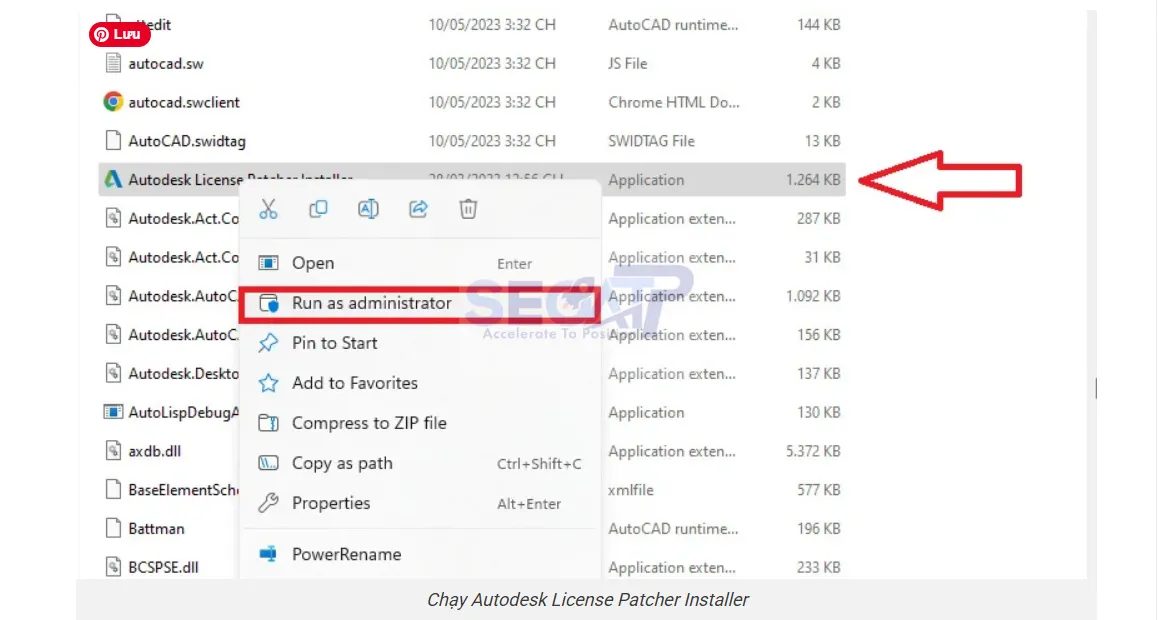Click the Share icon in context menu
Image resolution: width=1158 pixels, height=620 pixels.
click(418, 210)
